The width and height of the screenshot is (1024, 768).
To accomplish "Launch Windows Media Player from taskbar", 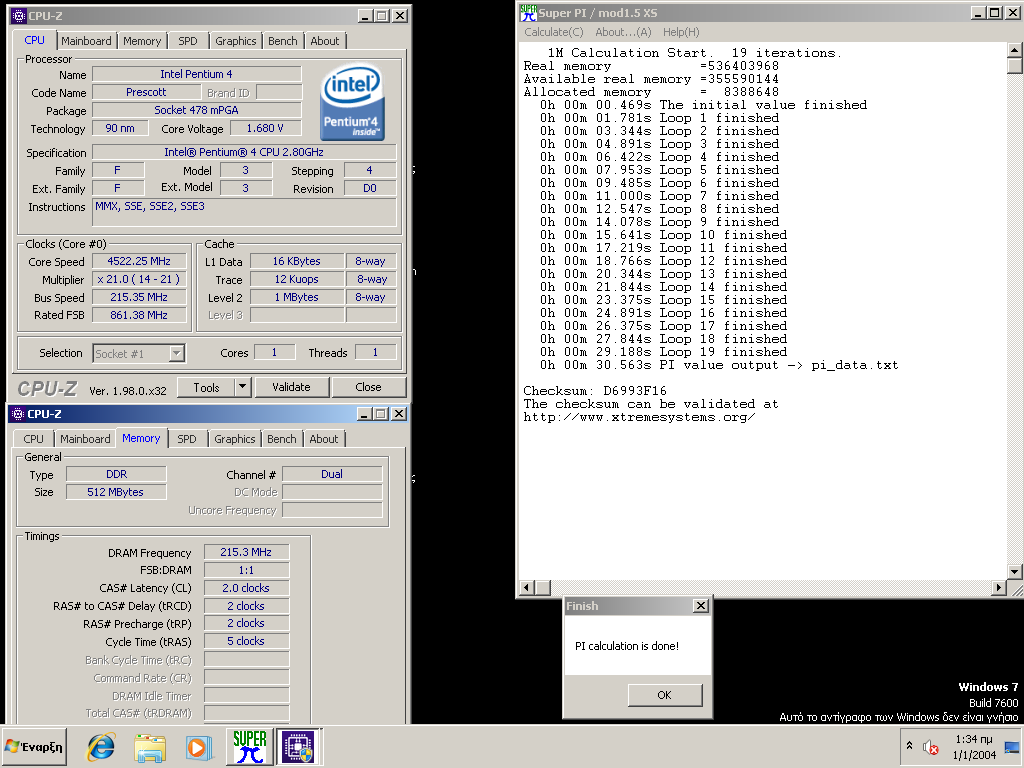I will pos(199,747).
